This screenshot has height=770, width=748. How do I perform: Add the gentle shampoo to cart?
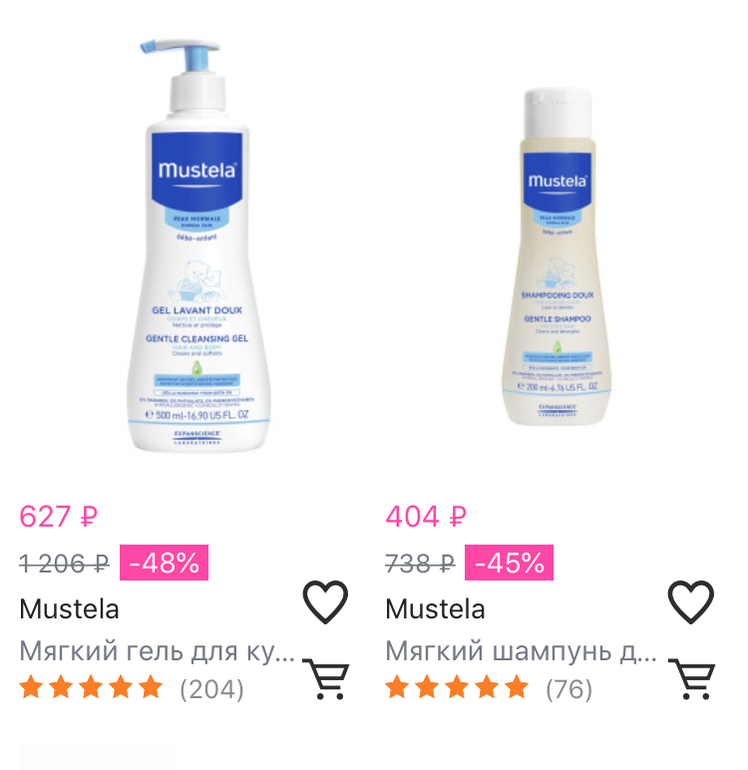pos(692,679)
